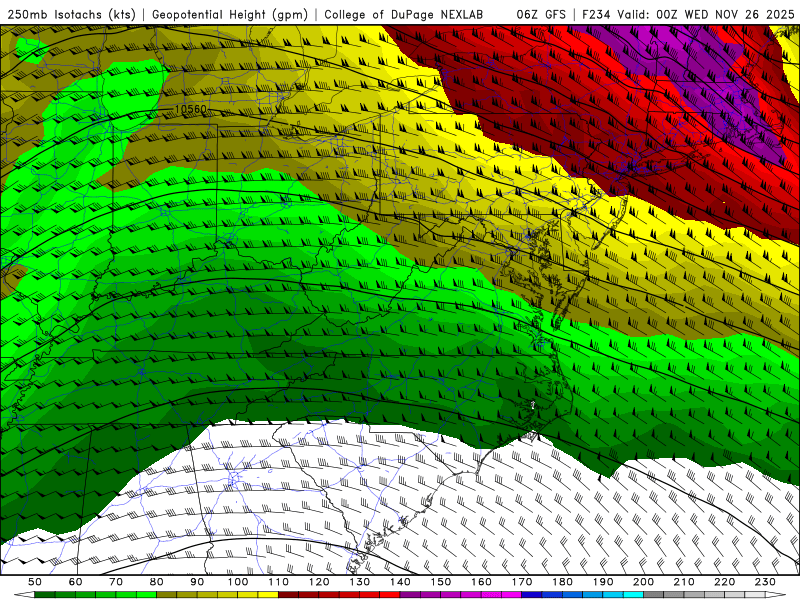Click the "Geopotential Height (gpm)" header text

point(230,15)
